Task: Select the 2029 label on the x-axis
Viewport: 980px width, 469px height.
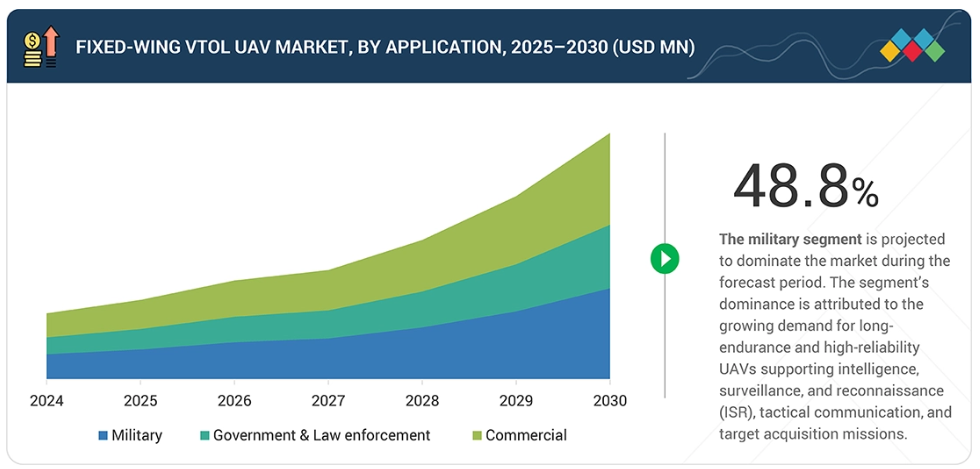Action: click(x=515, y=401)
